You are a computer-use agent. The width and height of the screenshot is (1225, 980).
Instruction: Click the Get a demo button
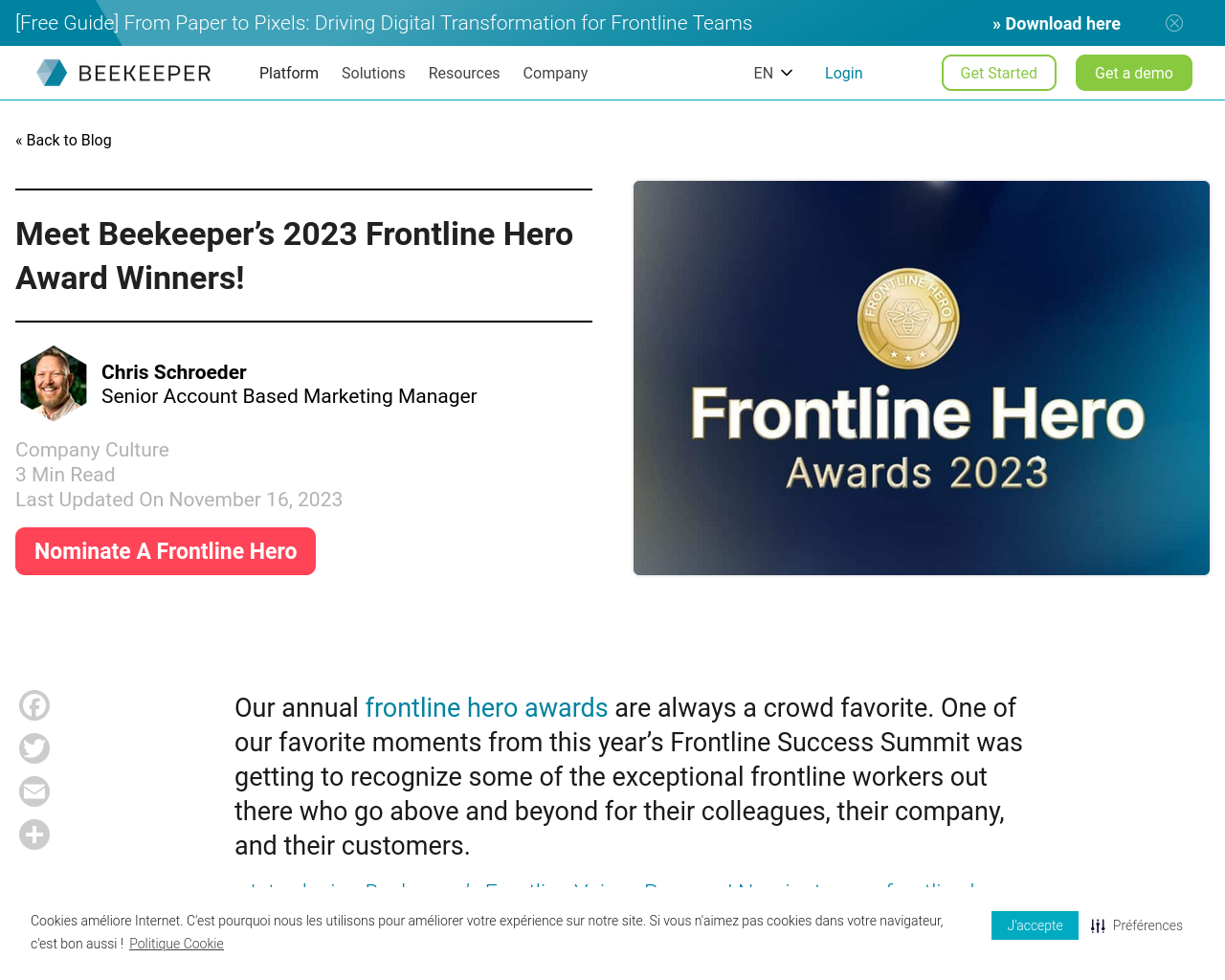coord(1134,73)
